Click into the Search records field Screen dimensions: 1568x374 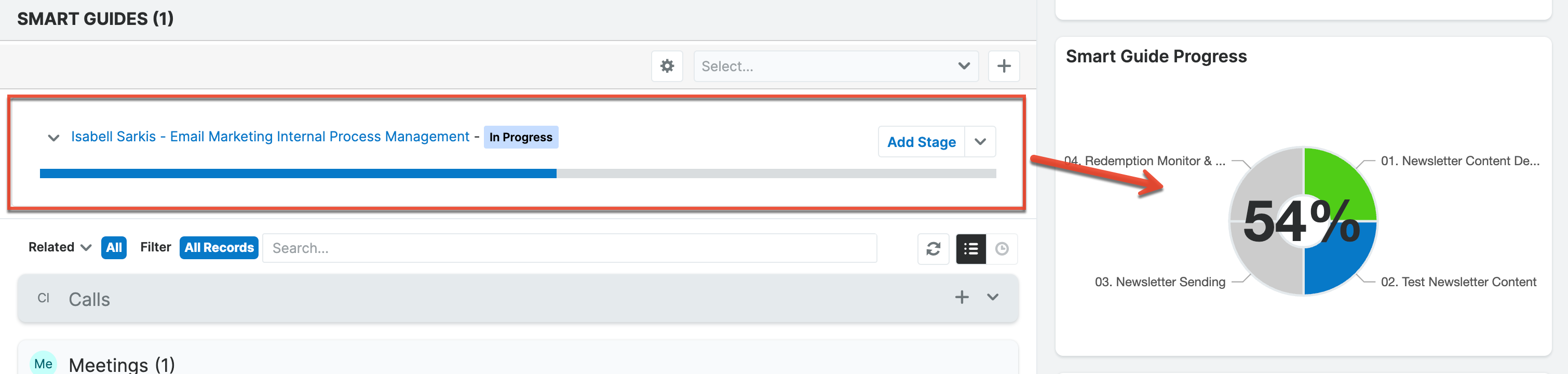click(x=569, y=248)
